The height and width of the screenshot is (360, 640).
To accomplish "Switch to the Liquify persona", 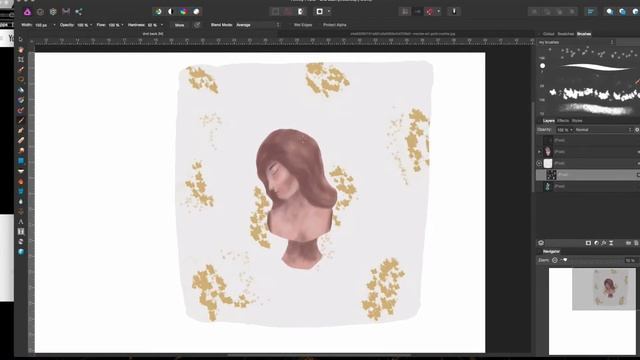I will tap(40, 12).
